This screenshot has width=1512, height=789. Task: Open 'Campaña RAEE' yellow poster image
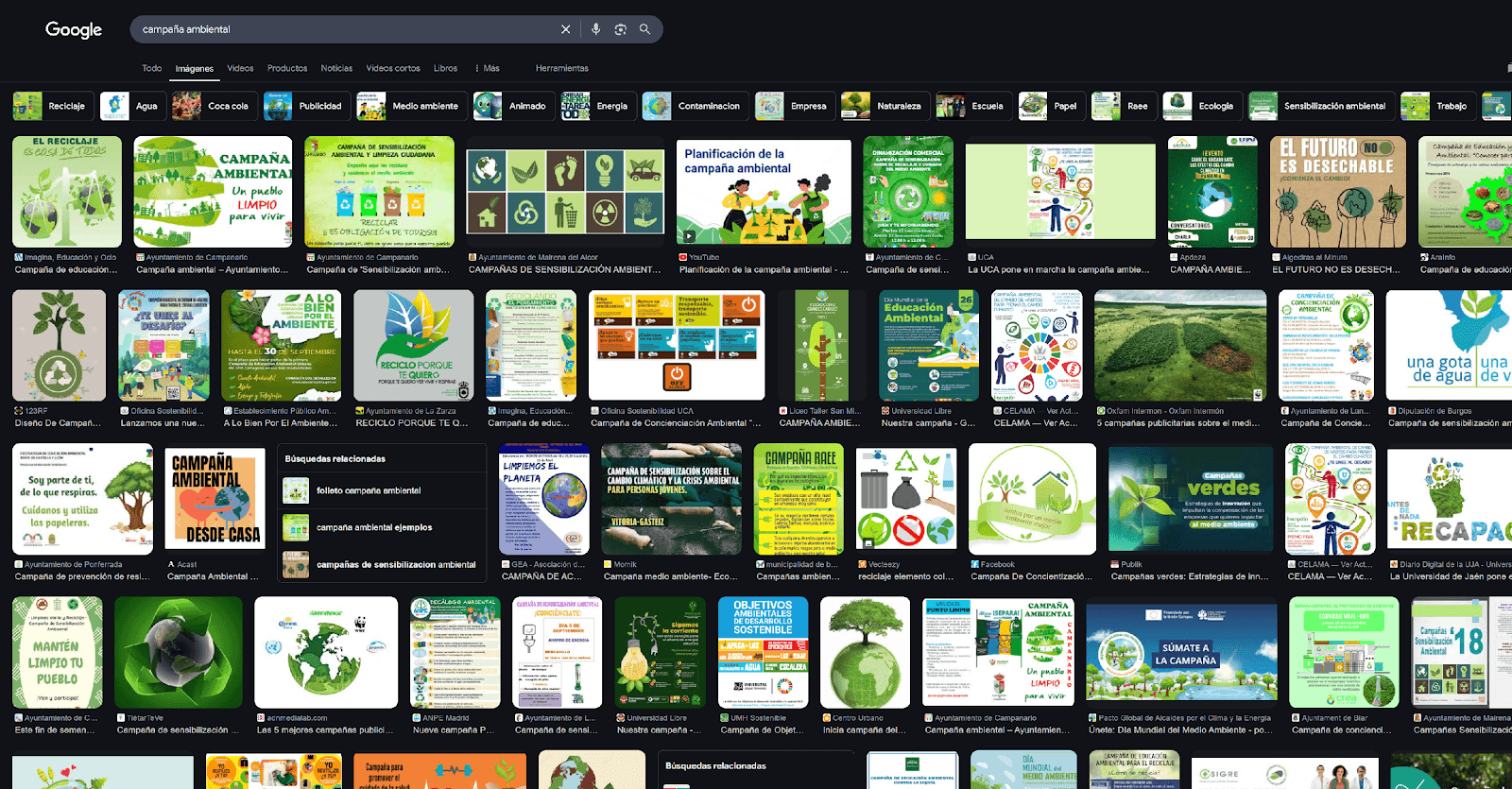point(799,499)
